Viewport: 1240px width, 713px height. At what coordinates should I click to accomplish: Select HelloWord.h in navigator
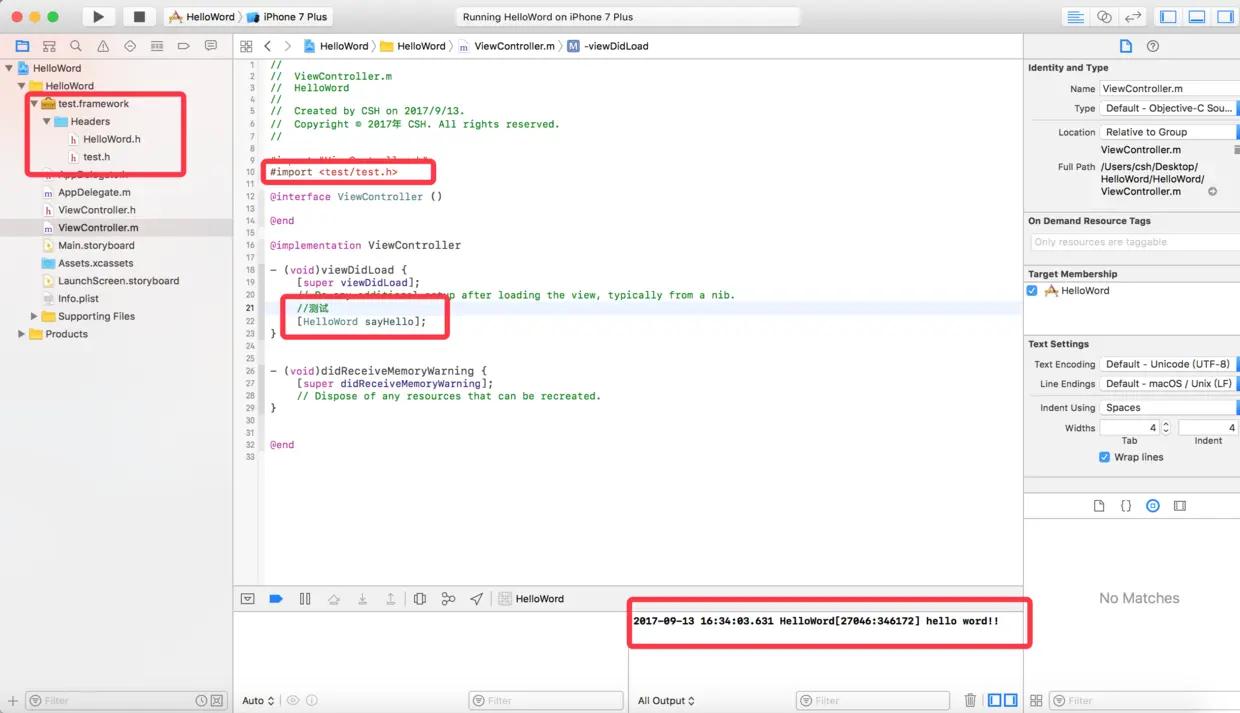(x=111, y=139)
